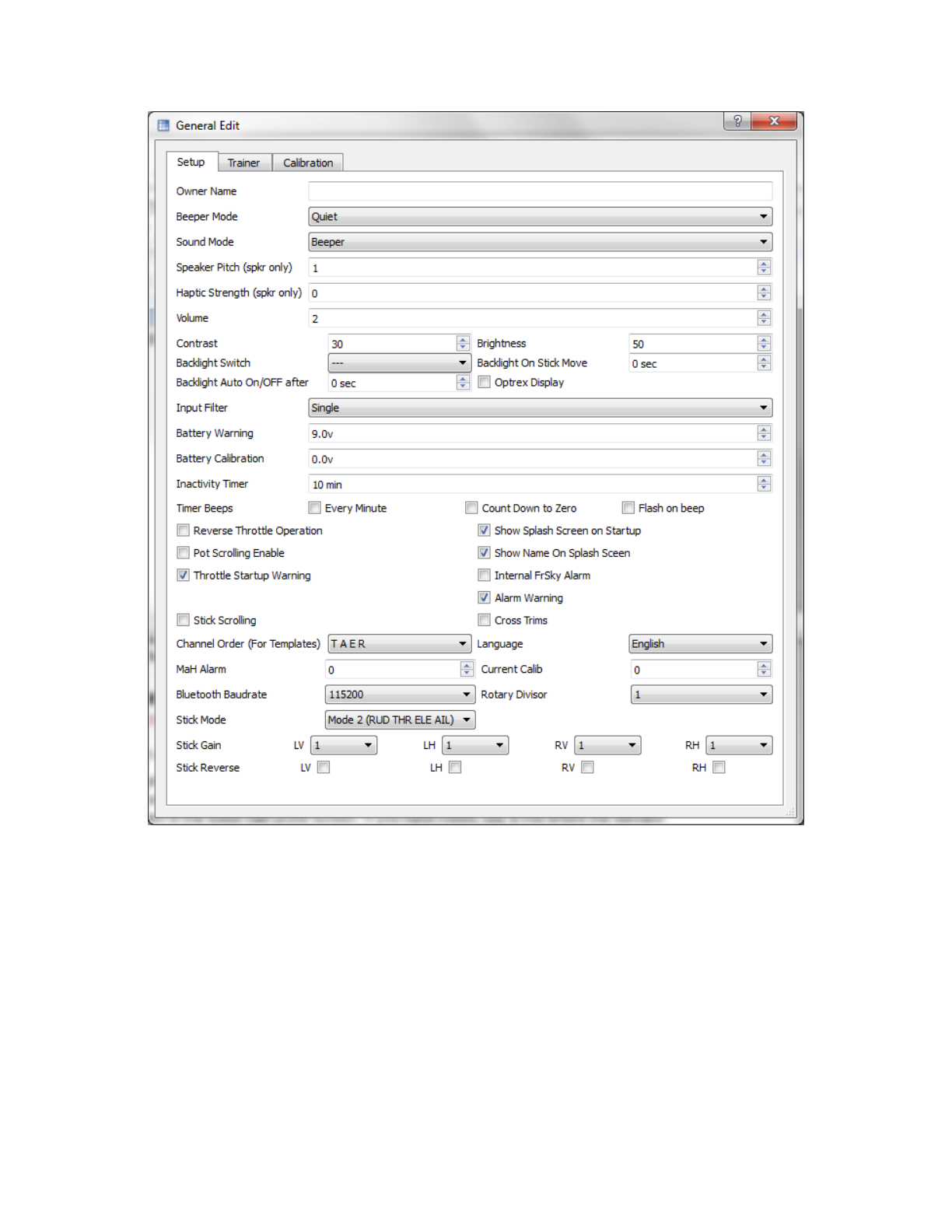Screen dimensions: 952x1232
Task: Close the General Edit dialog
Action: (x=774, y=121)
